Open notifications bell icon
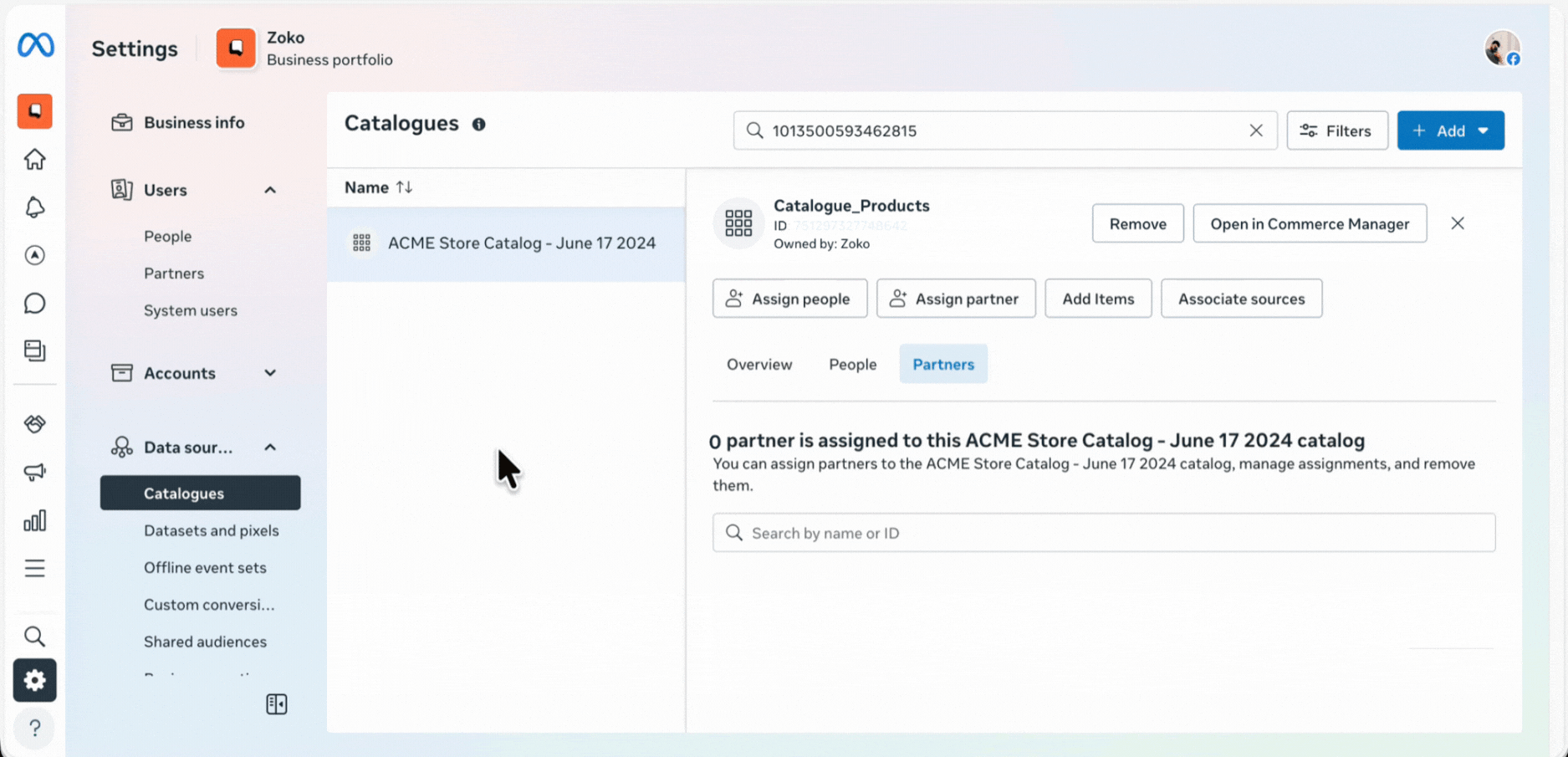 pyautogui.click(x=35, y=207)
